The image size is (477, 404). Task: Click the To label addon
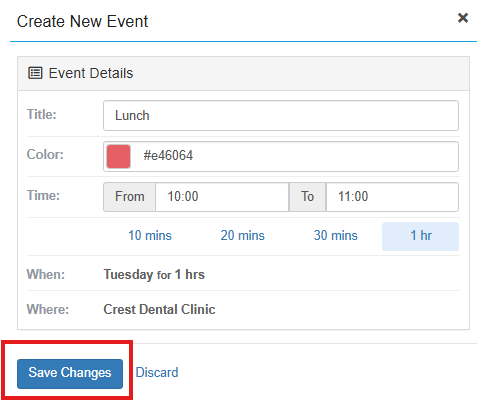(x=307, y=197)
